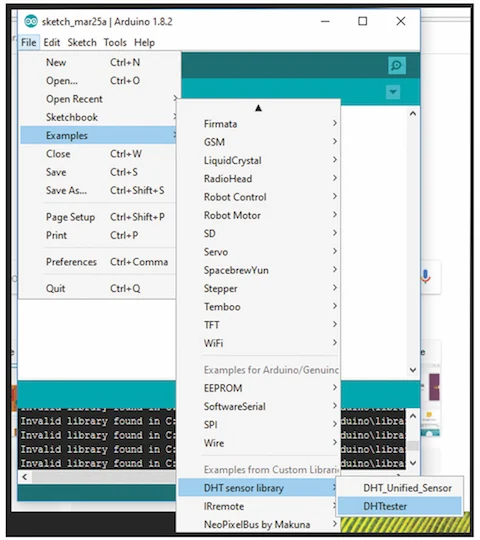Screen dimensions: 480x540
Task: Open the tab dropdown arrow in the teal bar
Action: click(393, 92)
